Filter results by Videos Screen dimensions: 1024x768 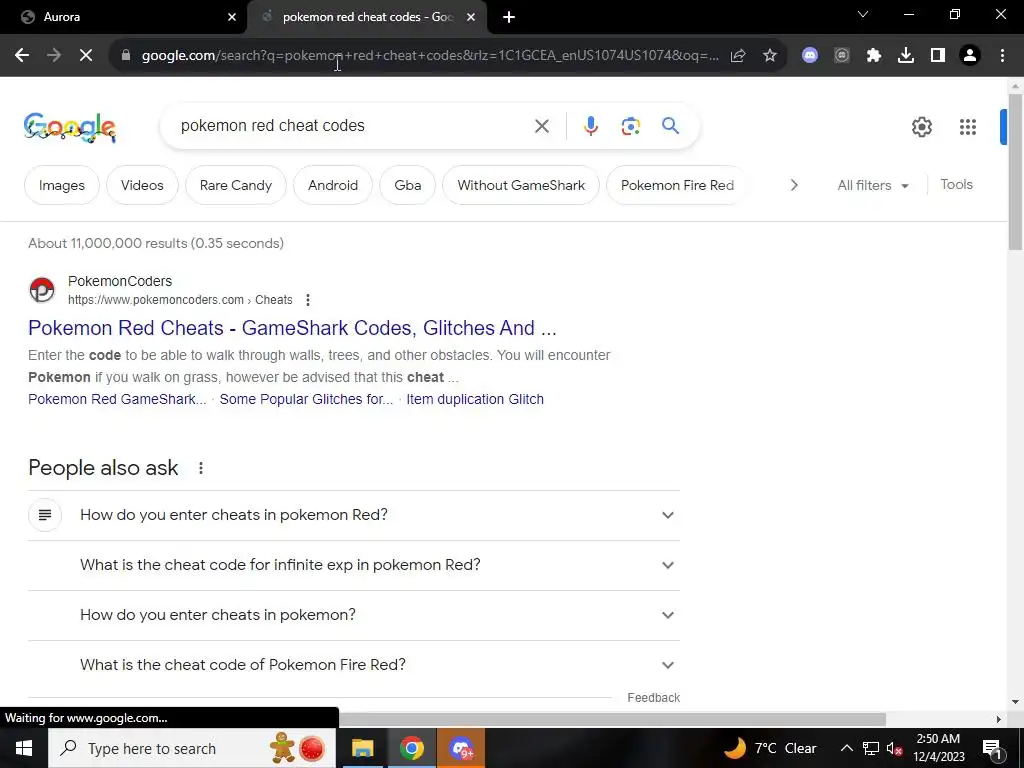click(142, 185)
